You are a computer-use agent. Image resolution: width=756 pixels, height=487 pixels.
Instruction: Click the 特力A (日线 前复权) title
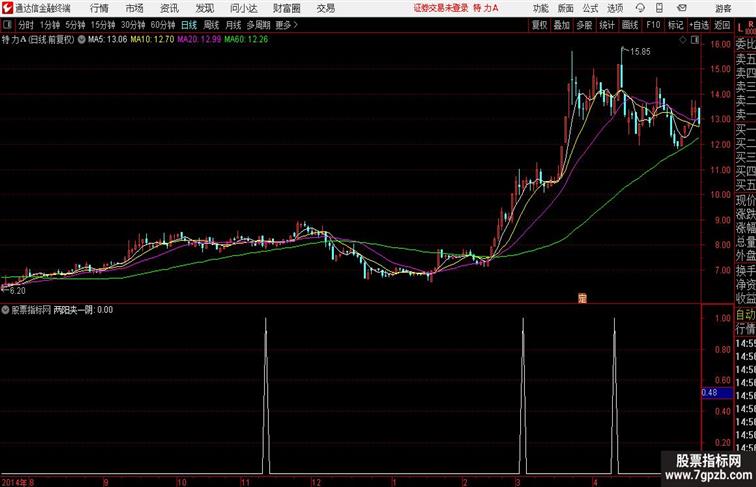click(39, 40)
